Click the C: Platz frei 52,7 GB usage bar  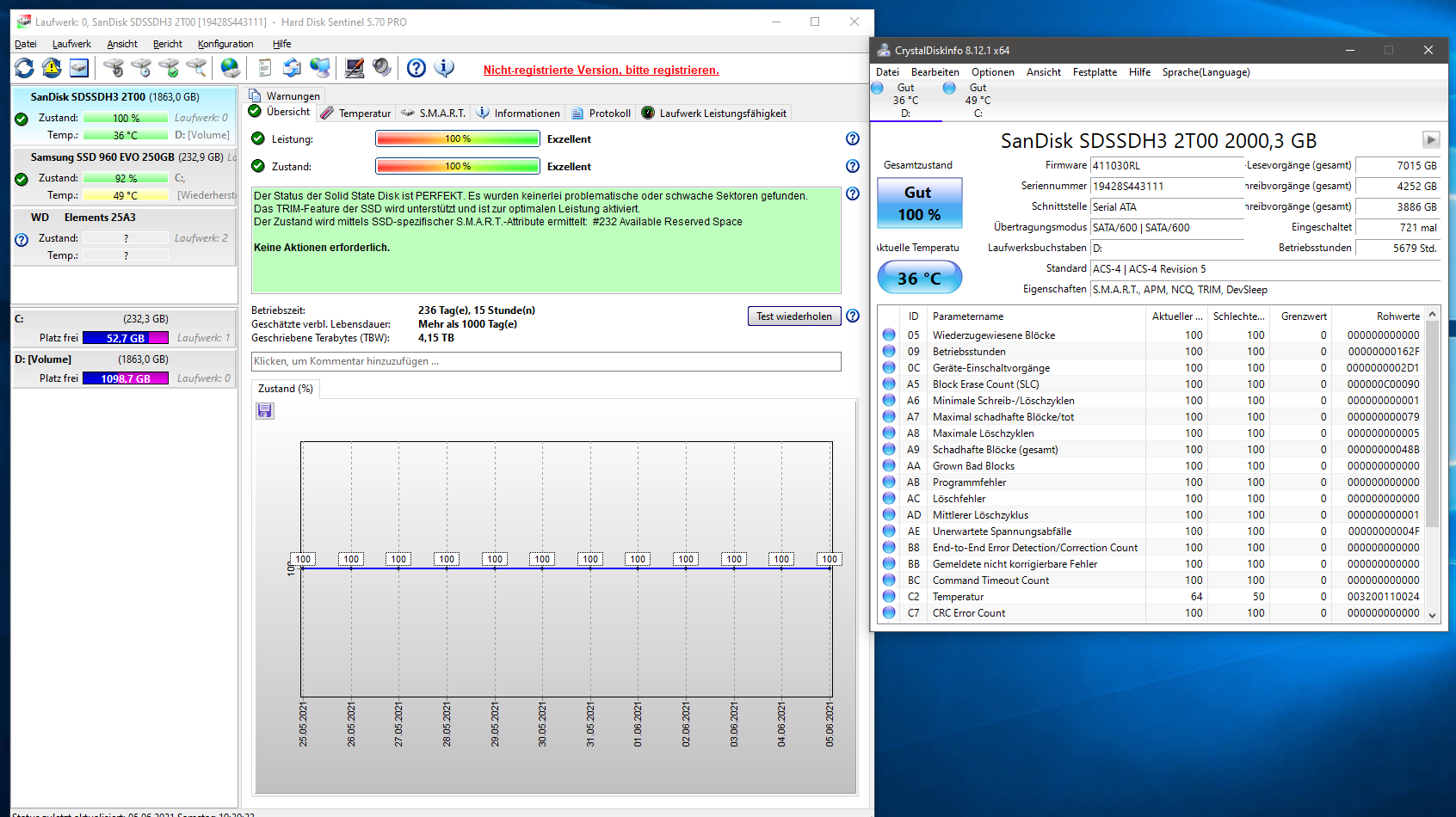126,338
